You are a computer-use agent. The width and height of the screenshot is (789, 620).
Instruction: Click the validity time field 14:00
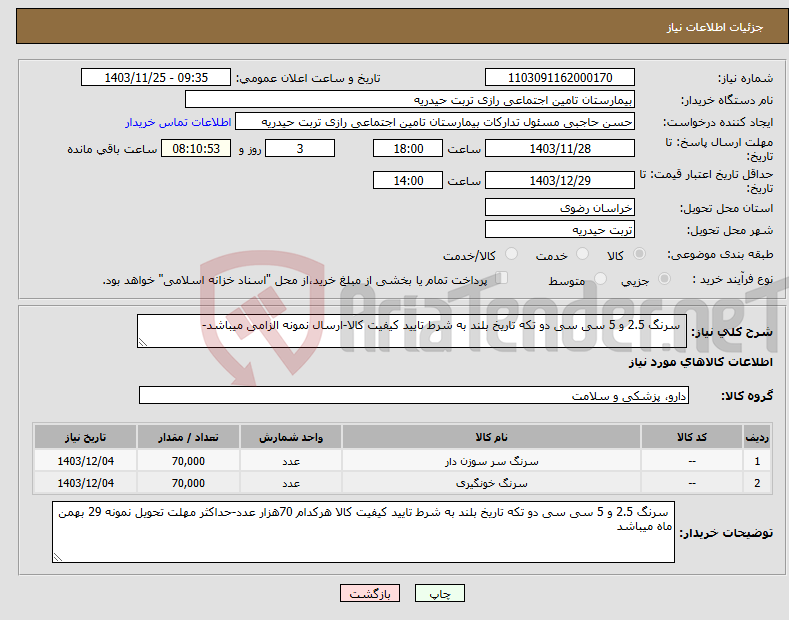pyautogui.click(x=408, y=180)
